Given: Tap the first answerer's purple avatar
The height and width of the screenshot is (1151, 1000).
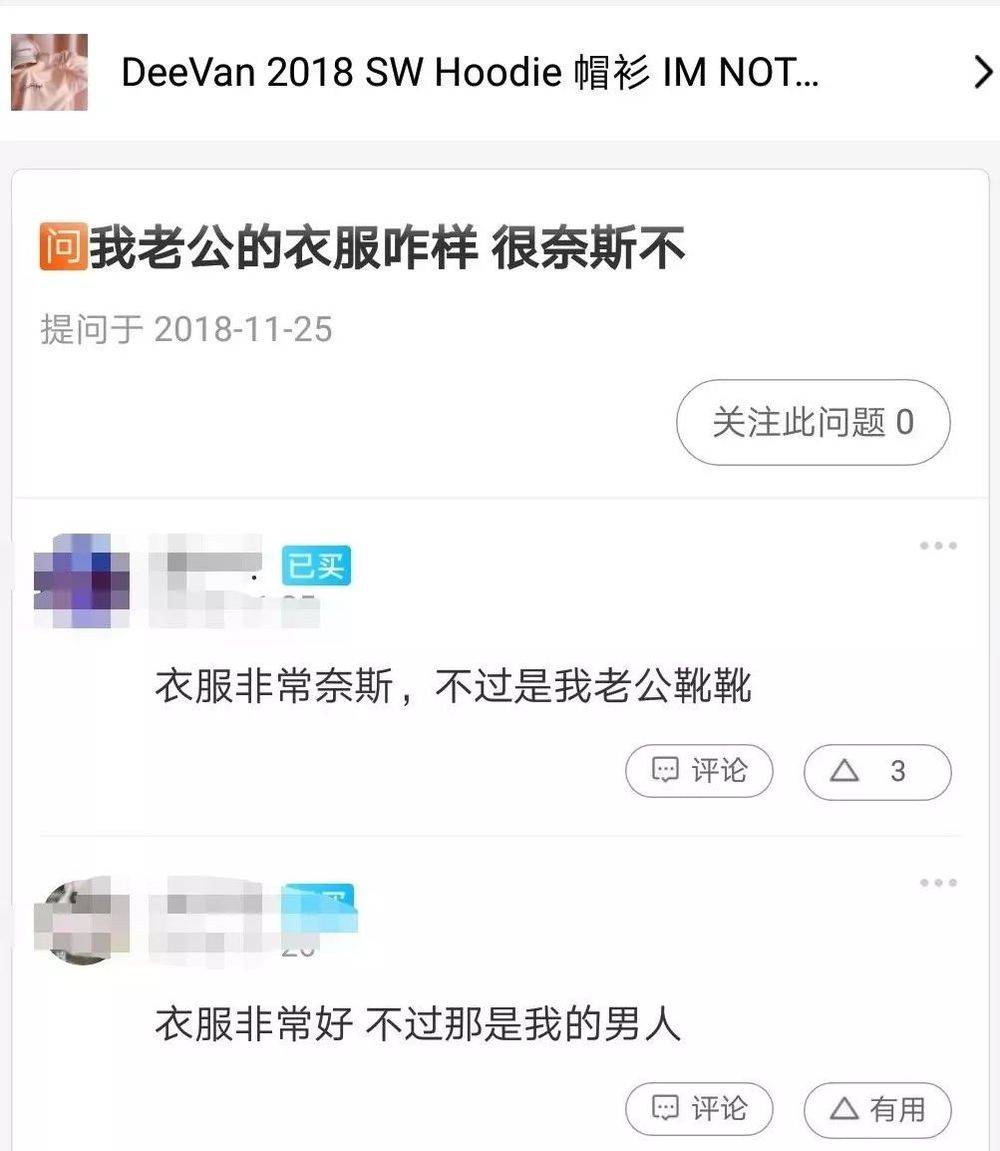Looking at the screenshot, I should 81,581.
